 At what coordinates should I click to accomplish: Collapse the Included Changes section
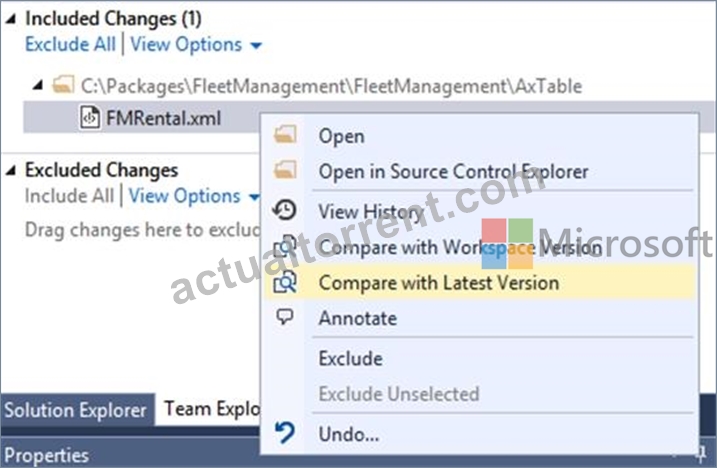(x=11, y=19)
